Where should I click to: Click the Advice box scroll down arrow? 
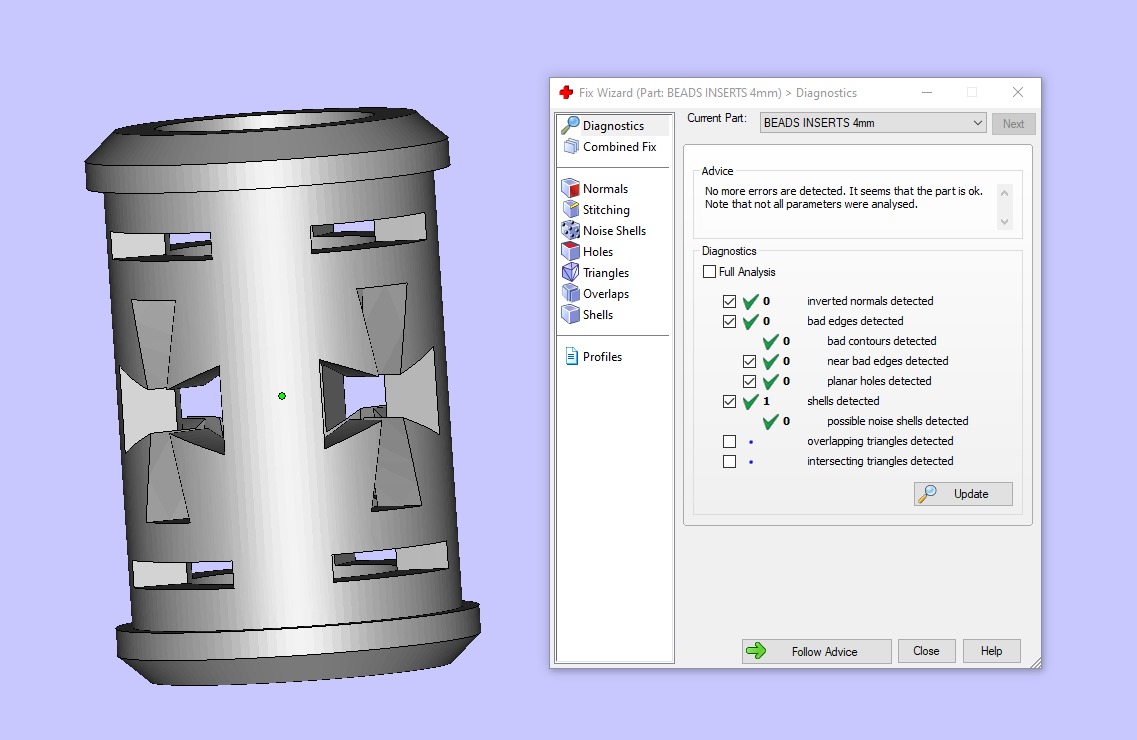pos(1004,222)
